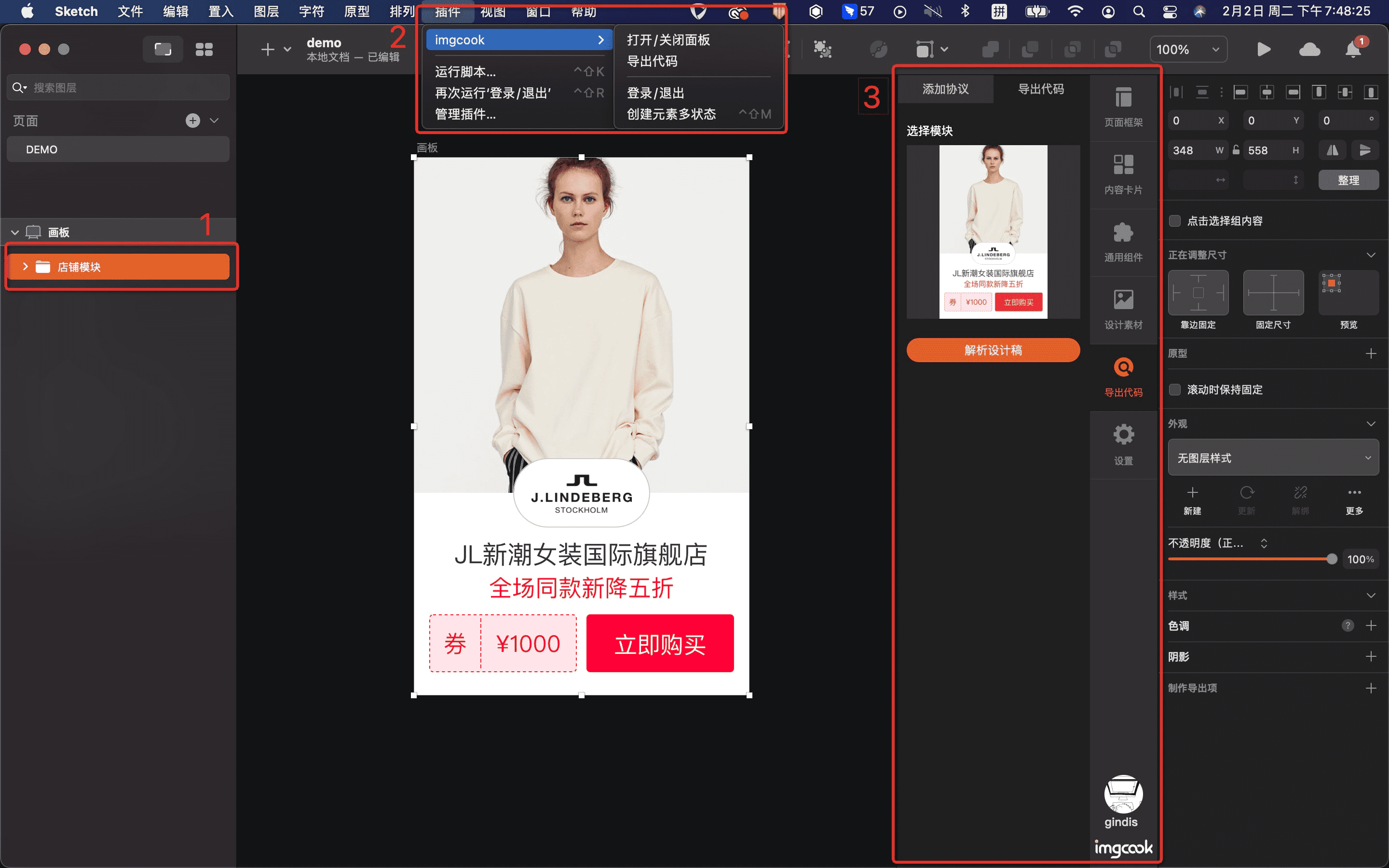Click the 整理 tidy button
This screenshot has width=1389, height=868.
tap(1348, 180)
